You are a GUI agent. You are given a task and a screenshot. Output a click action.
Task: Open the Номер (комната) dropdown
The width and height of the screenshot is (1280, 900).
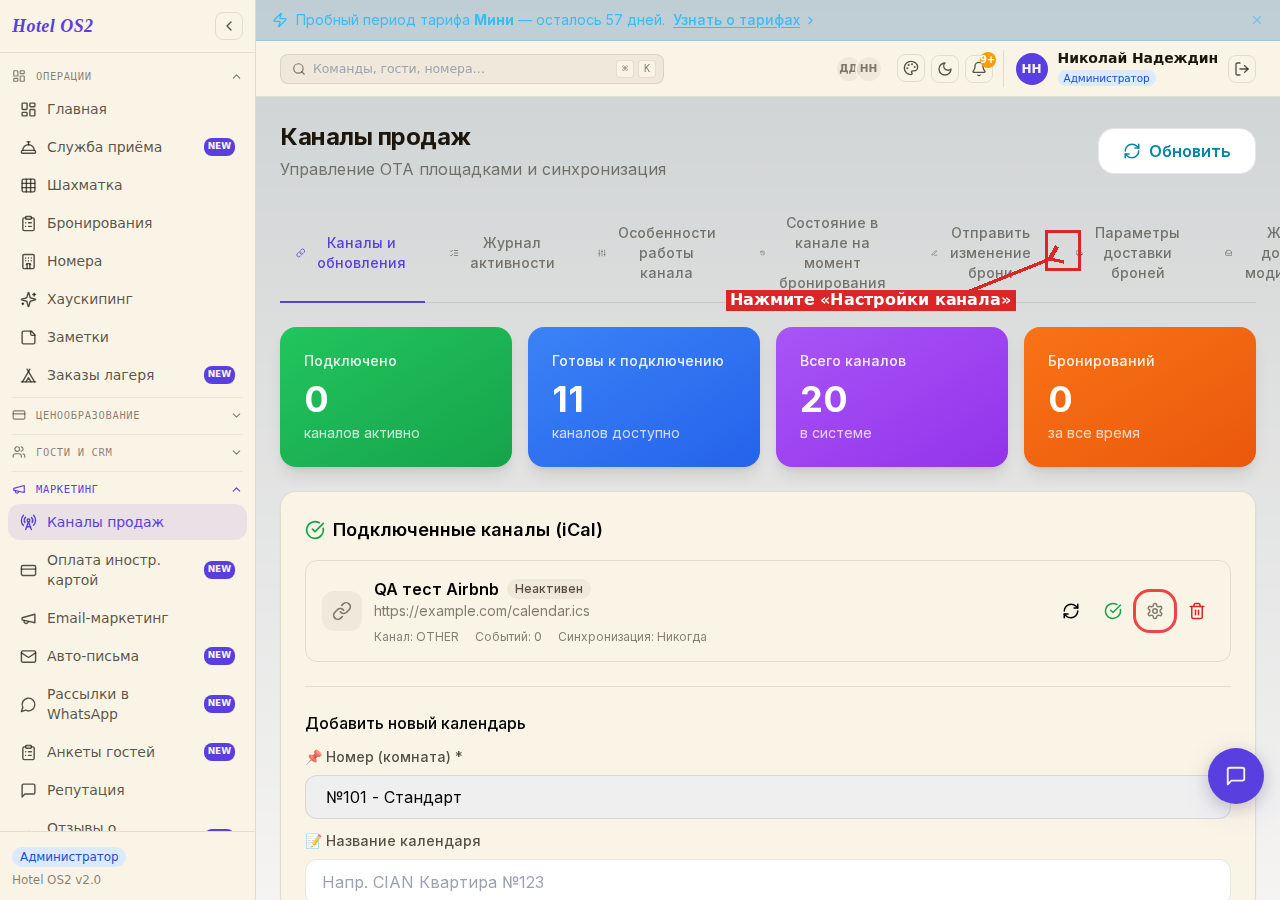coord(768,797)
